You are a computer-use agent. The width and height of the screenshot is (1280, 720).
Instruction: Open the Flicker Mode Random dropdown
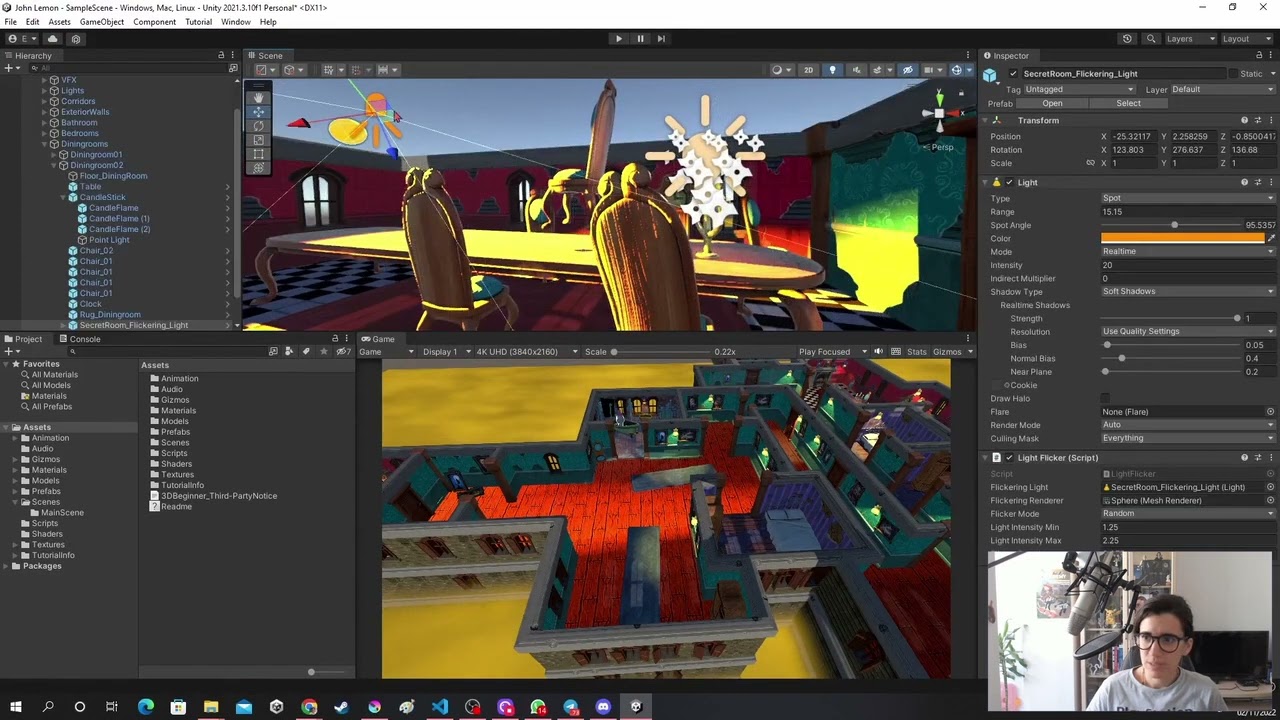1188,514
